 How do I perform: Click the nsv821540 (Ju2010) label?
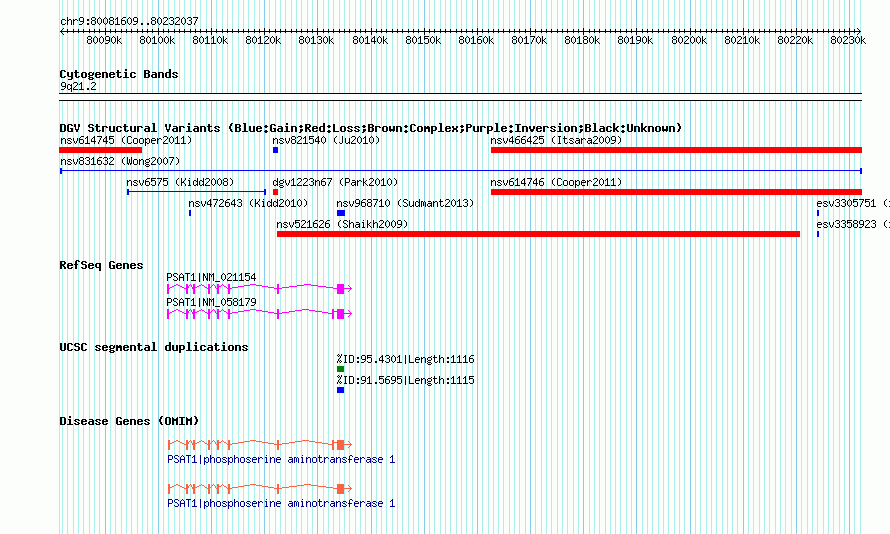pos(326,140)
